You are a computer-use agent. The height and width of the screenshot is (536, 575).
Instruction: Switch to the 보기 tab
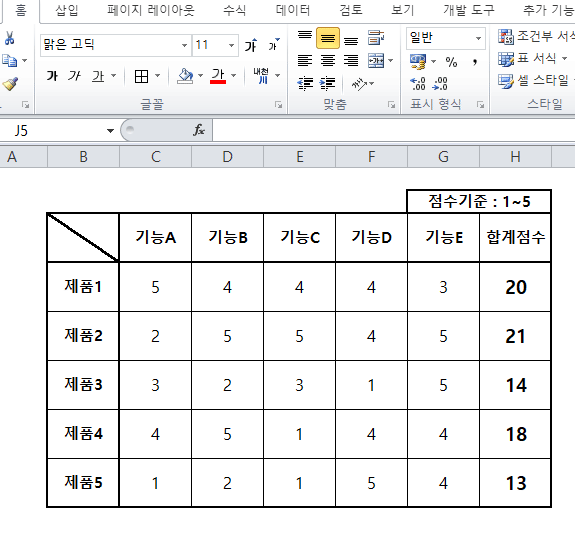click(x=402, y=10)
